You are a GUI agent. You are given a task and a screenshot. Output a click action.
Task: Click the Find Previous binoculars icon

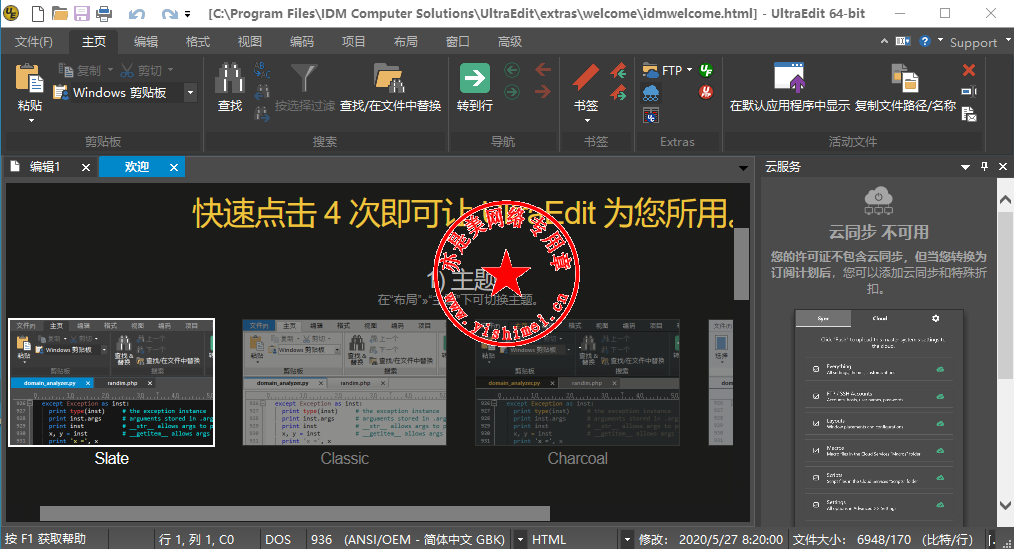click(262, 92)
